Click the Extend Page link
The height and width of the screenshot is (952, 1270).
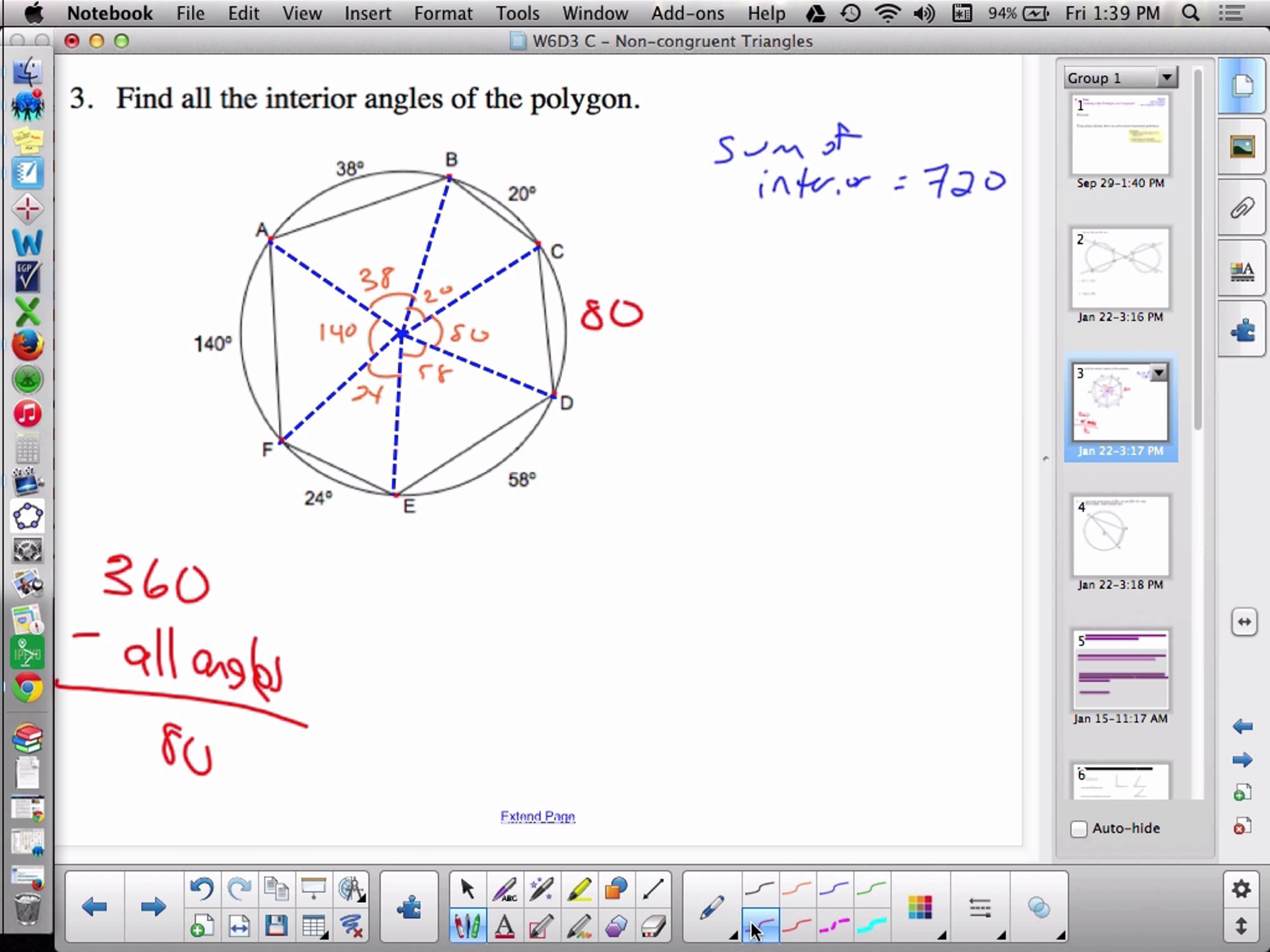(538, 816)
